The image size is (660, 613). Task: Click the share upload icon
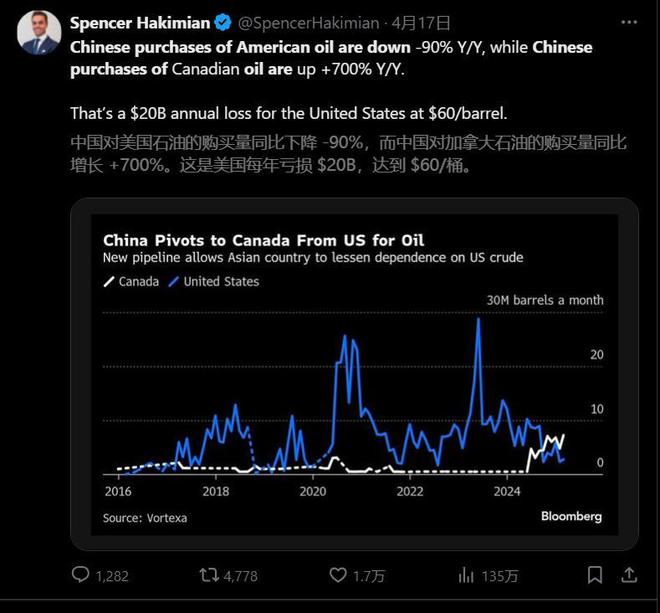629,575
